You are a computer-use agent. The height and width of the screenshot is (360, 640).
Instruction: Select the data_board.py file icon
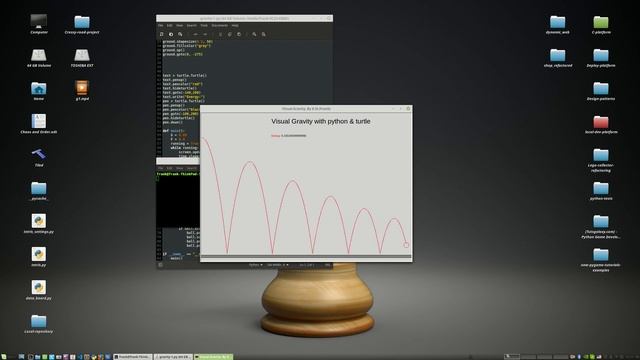pyautogui.click(x=39, y=290)
